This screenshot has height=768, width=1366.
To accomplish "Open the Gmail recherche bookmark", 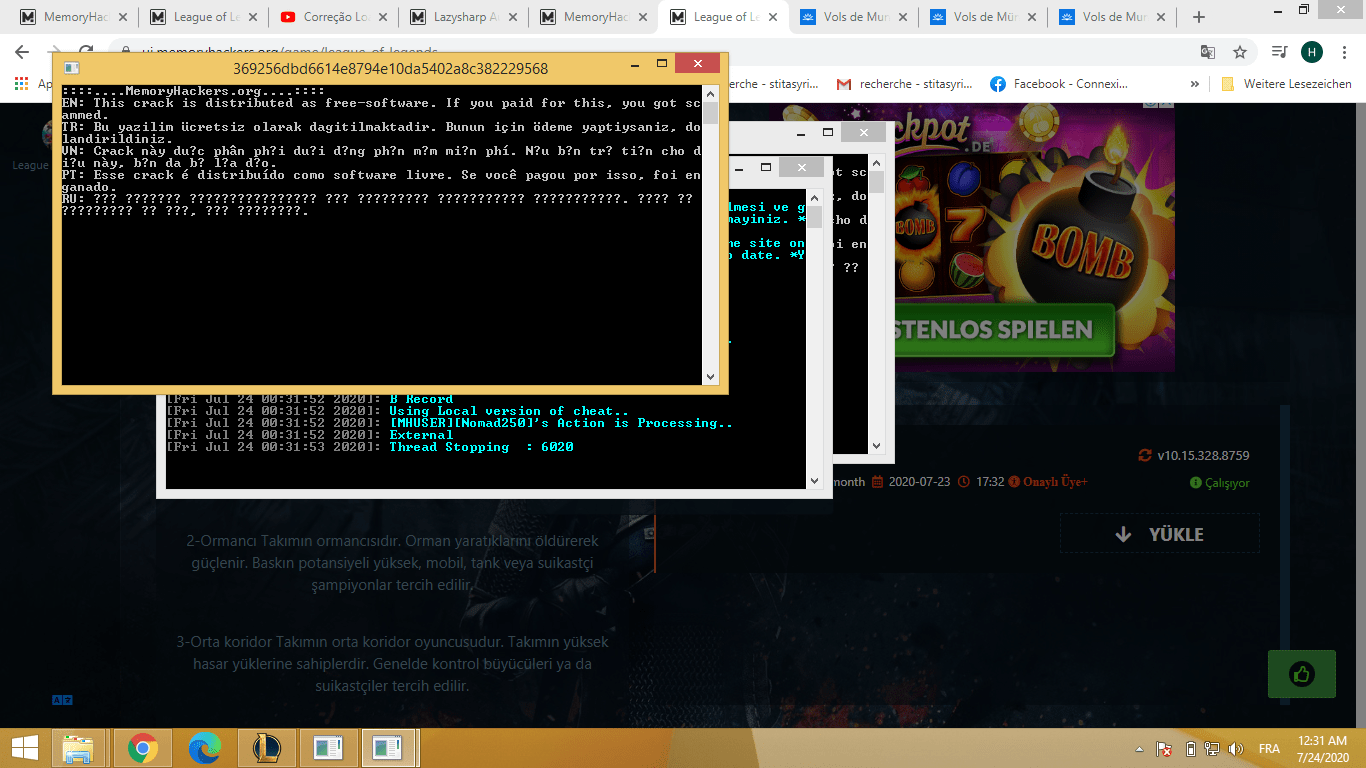I will pyautogui.click(x=906, y=84).
